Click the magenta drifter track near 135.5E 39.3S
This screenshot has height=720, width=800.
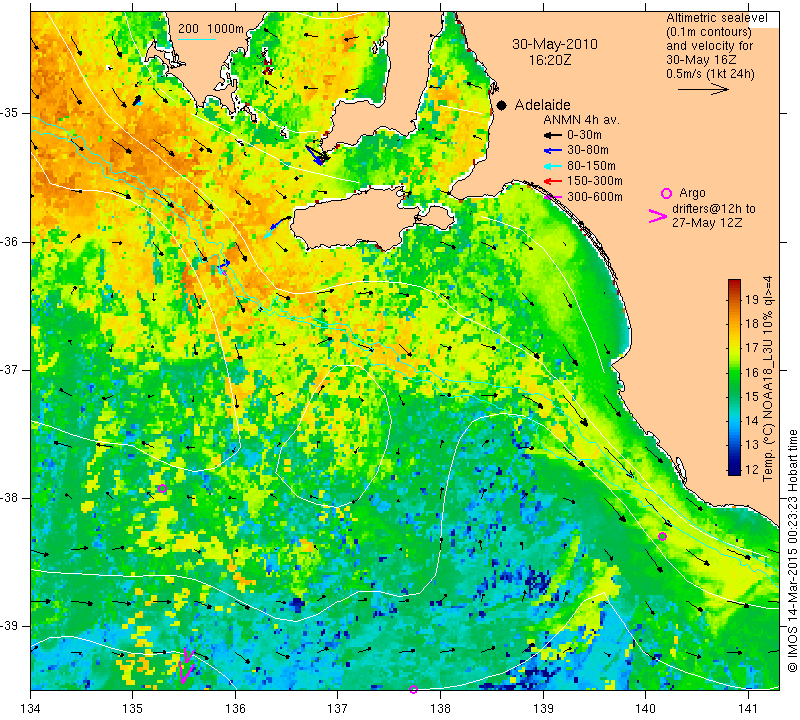coord(186,665)
